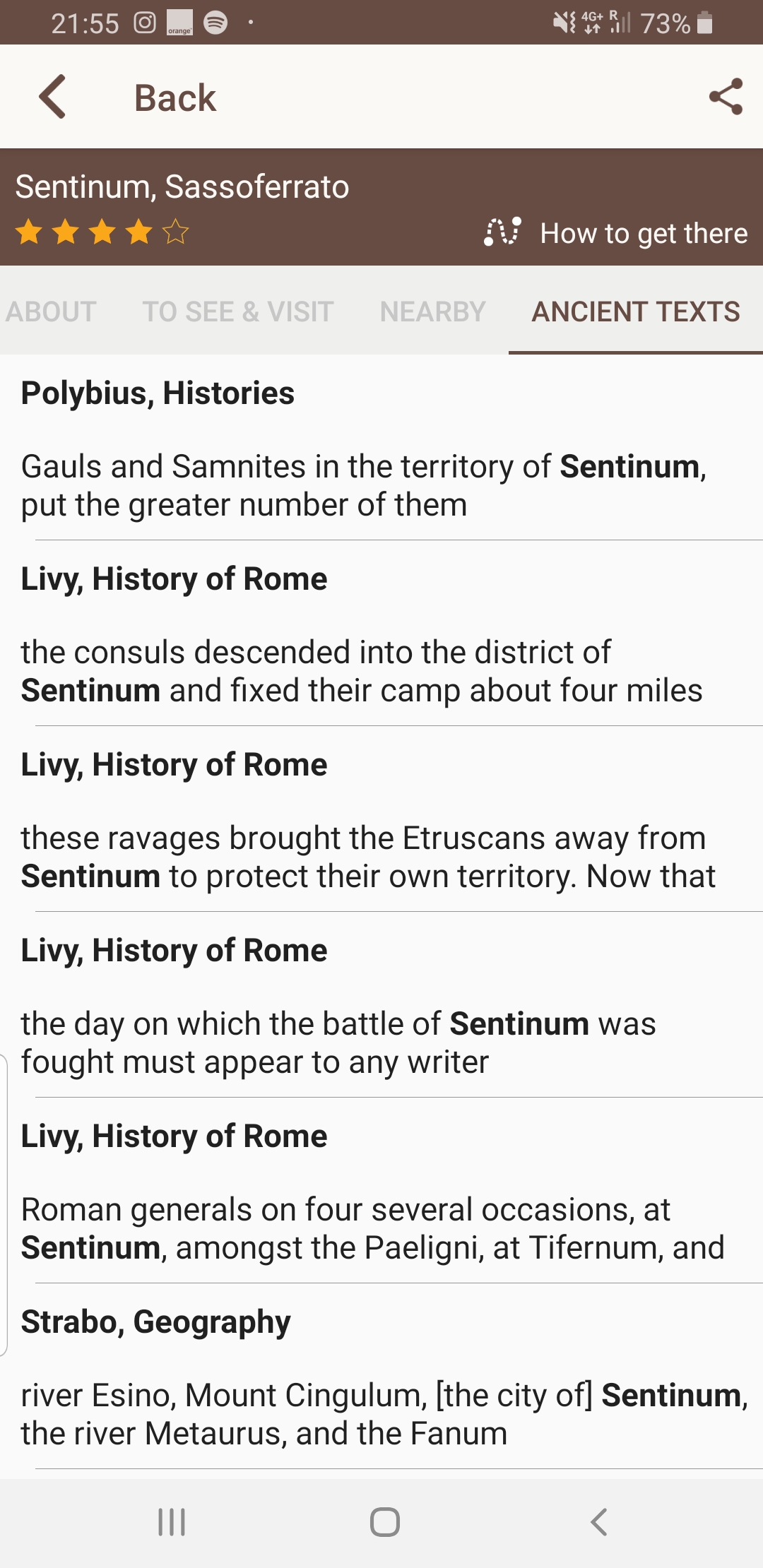Open the NEARBY tab
This screenshot has height=1568, width=763.
[x=432, y=311]
